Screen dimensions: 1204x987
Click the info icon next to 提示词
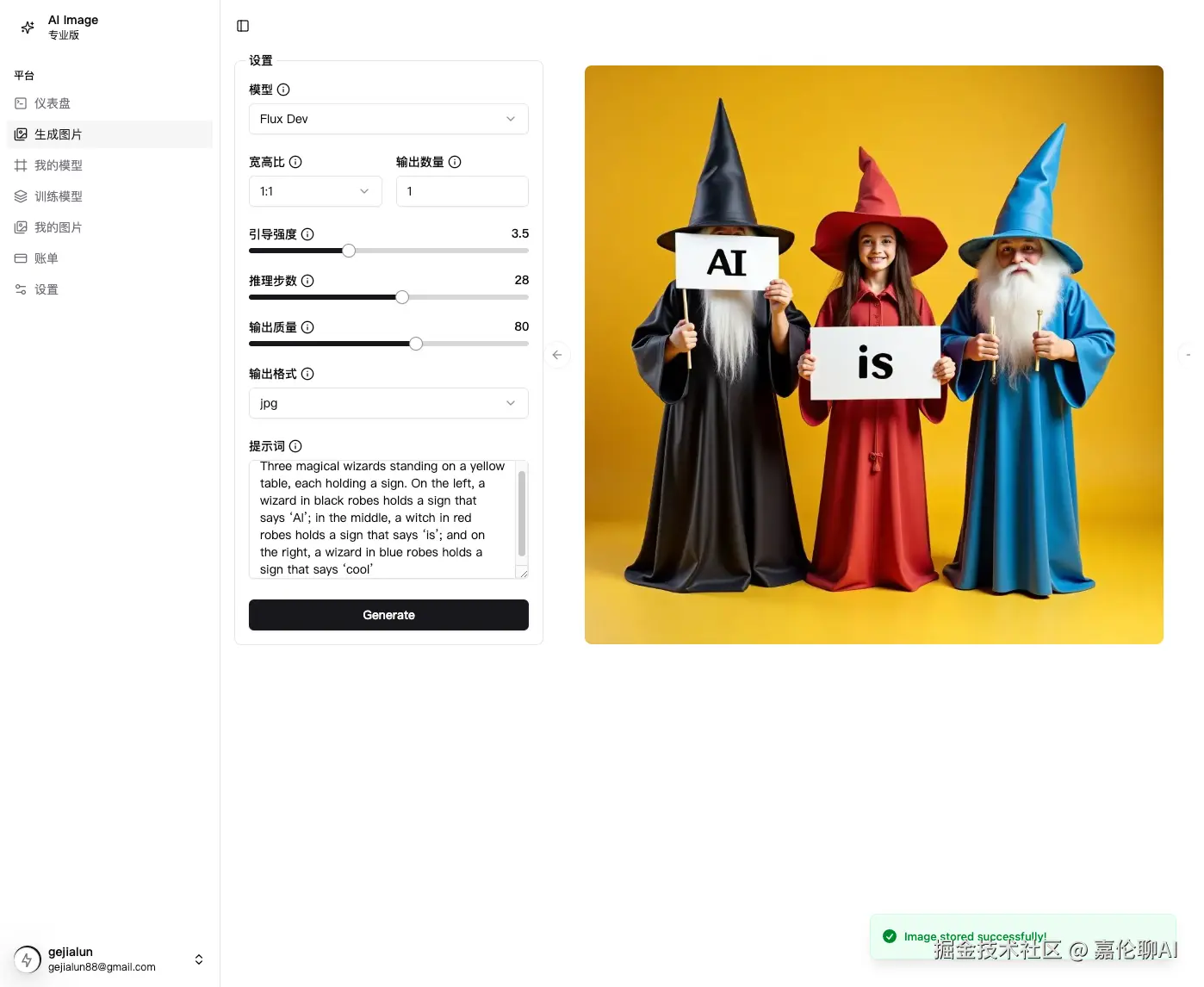click(296, 446)
